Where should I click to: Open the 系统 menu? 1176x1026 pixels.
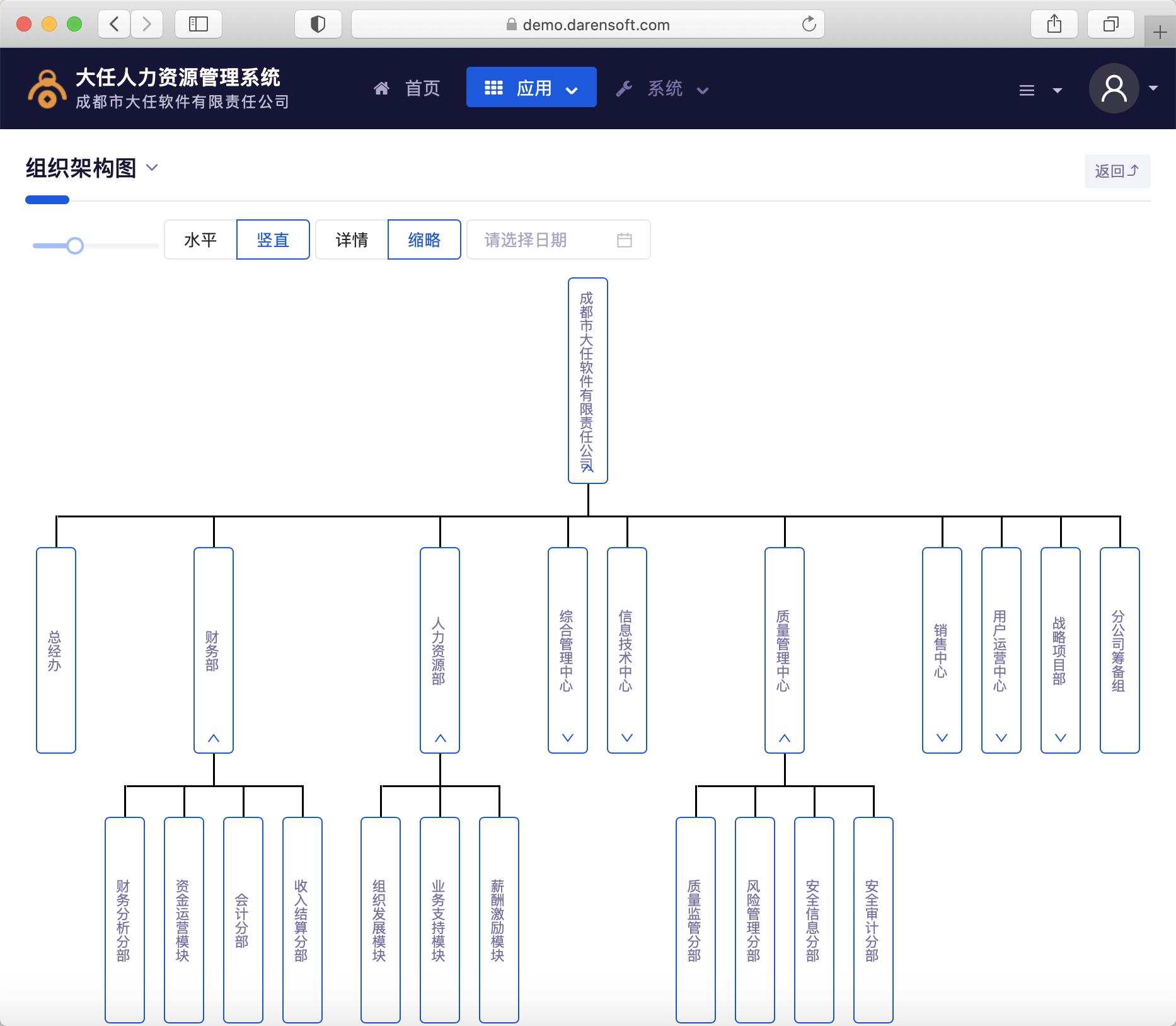664,89
